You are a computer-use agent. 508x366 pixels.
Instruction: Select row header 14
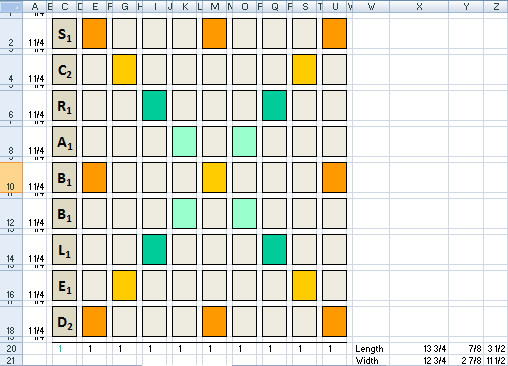pyautogui.click(x=11, y=249)
